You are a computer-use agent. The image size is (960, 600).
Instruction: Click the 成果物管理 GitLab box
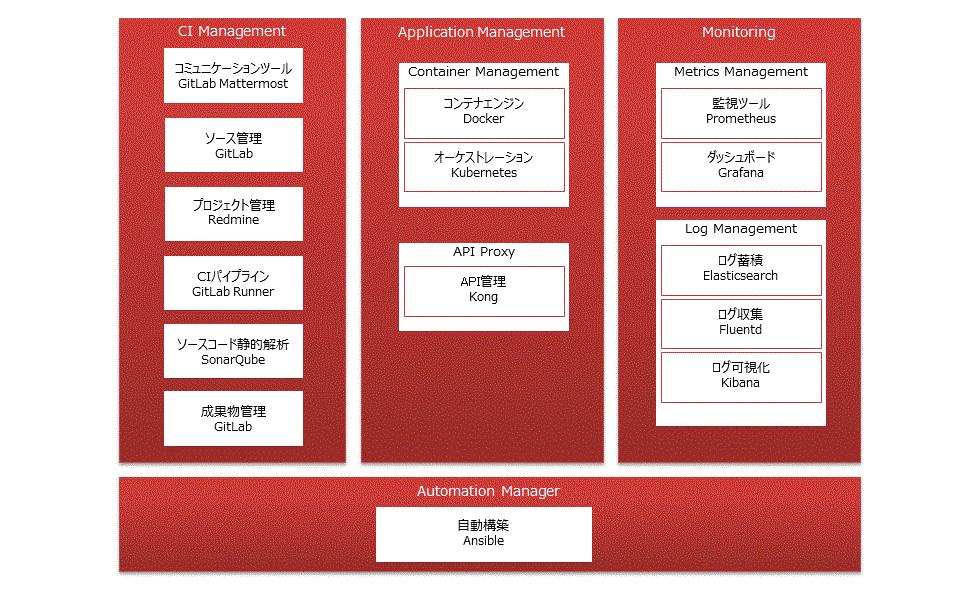click(233, 418)
